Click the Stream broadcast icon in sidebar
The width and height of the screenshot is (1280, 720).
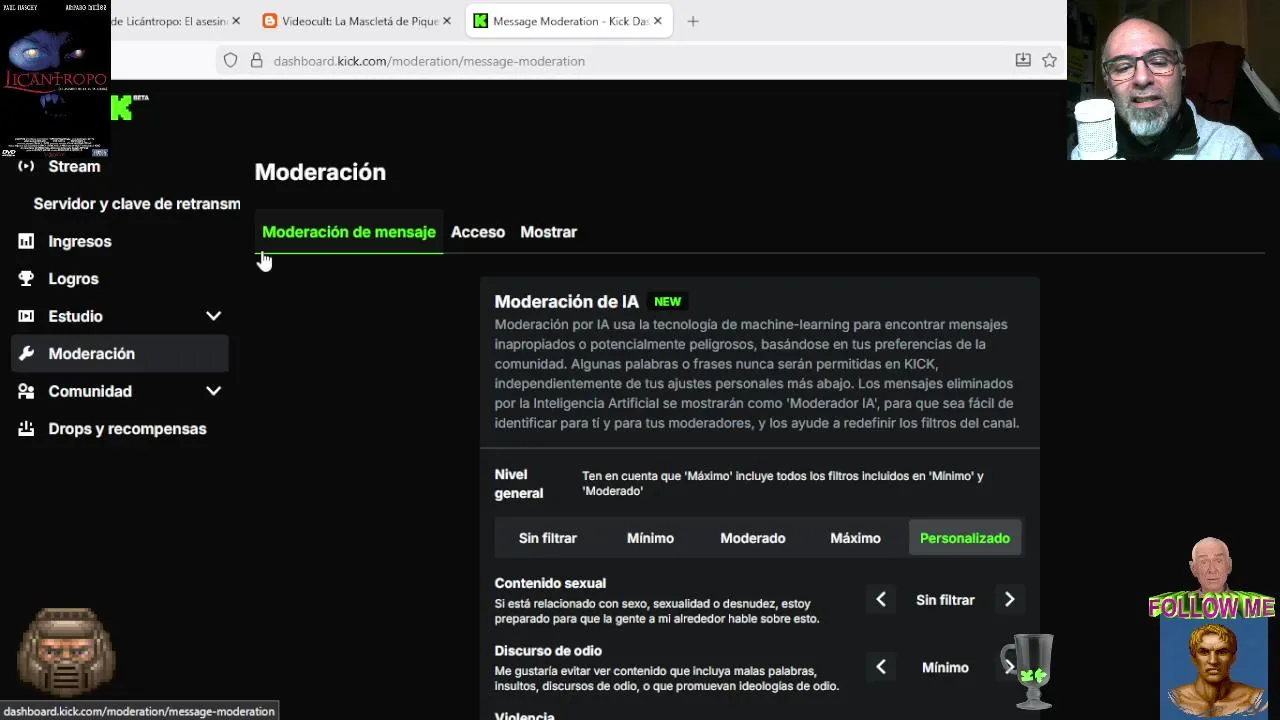click(x=26, y=166)
